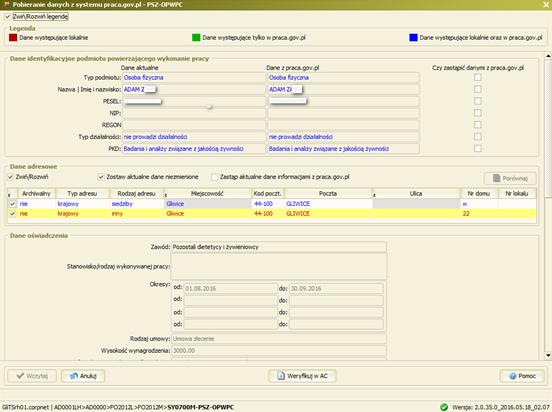
Task: Sort by Kod poczt. column header
Action: pyautogui.click(x=268, y=193)
